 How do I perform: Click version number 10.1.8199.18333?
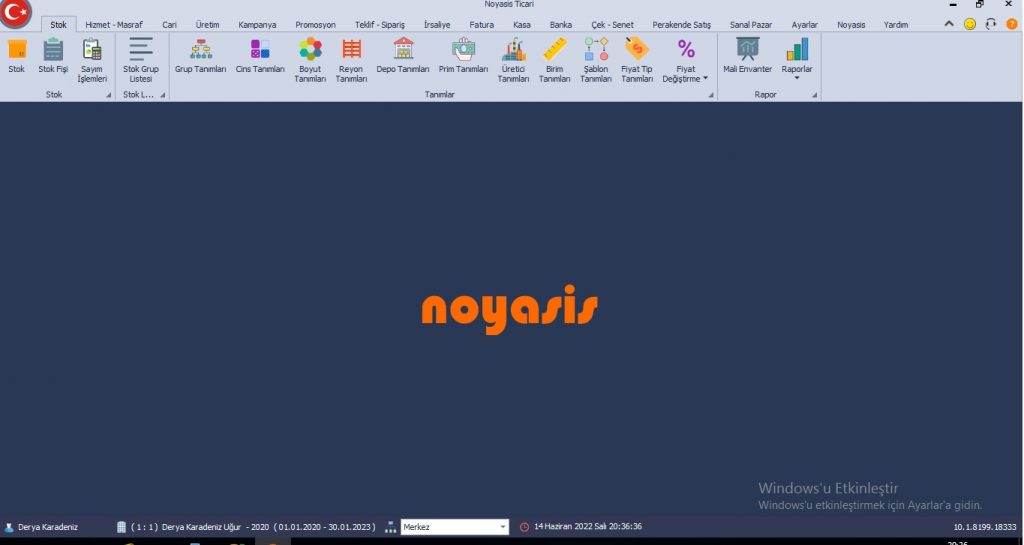[x=985, y=527]
